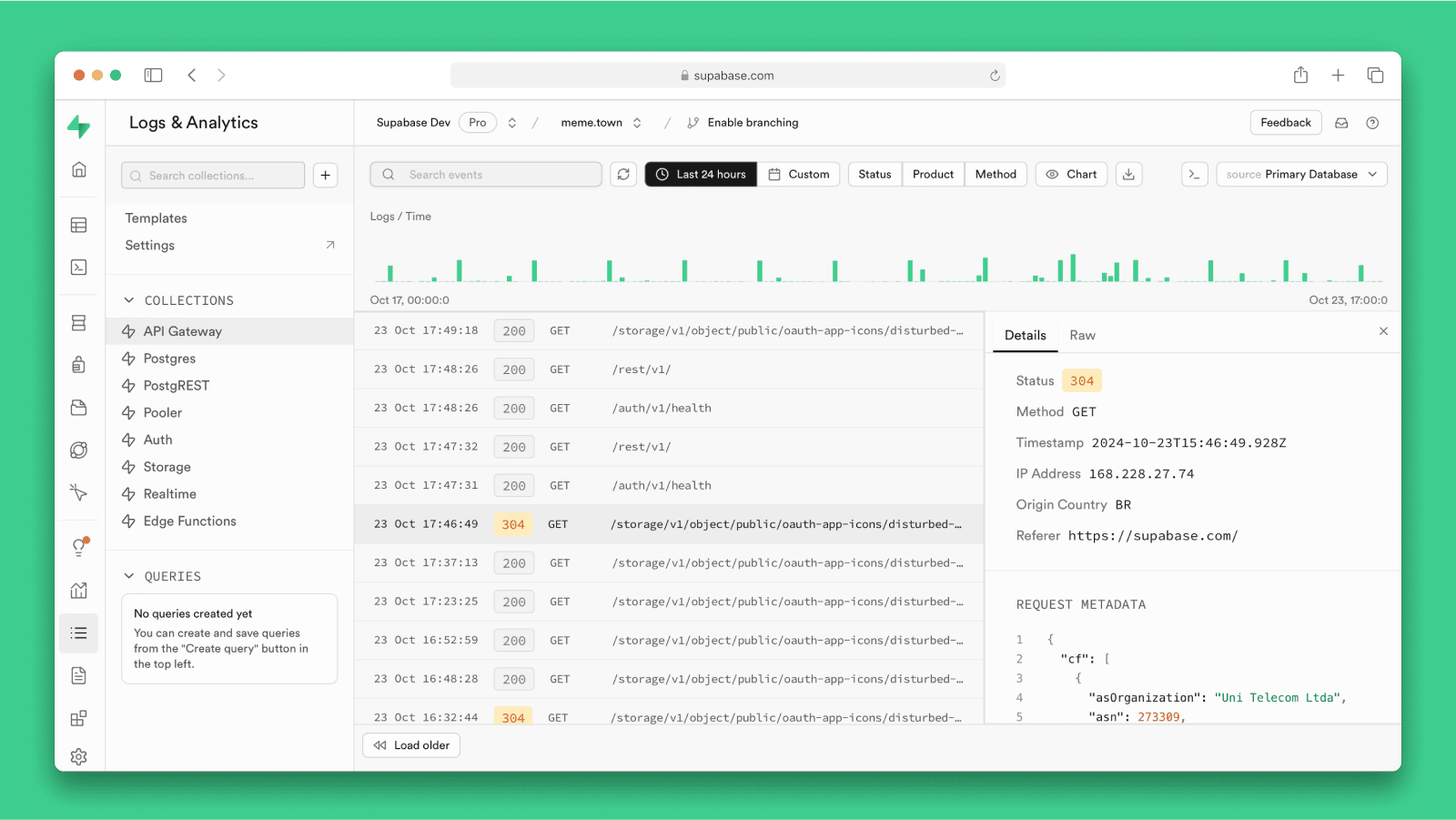Open the Integrations icon in sidebar

coord(79,718)
